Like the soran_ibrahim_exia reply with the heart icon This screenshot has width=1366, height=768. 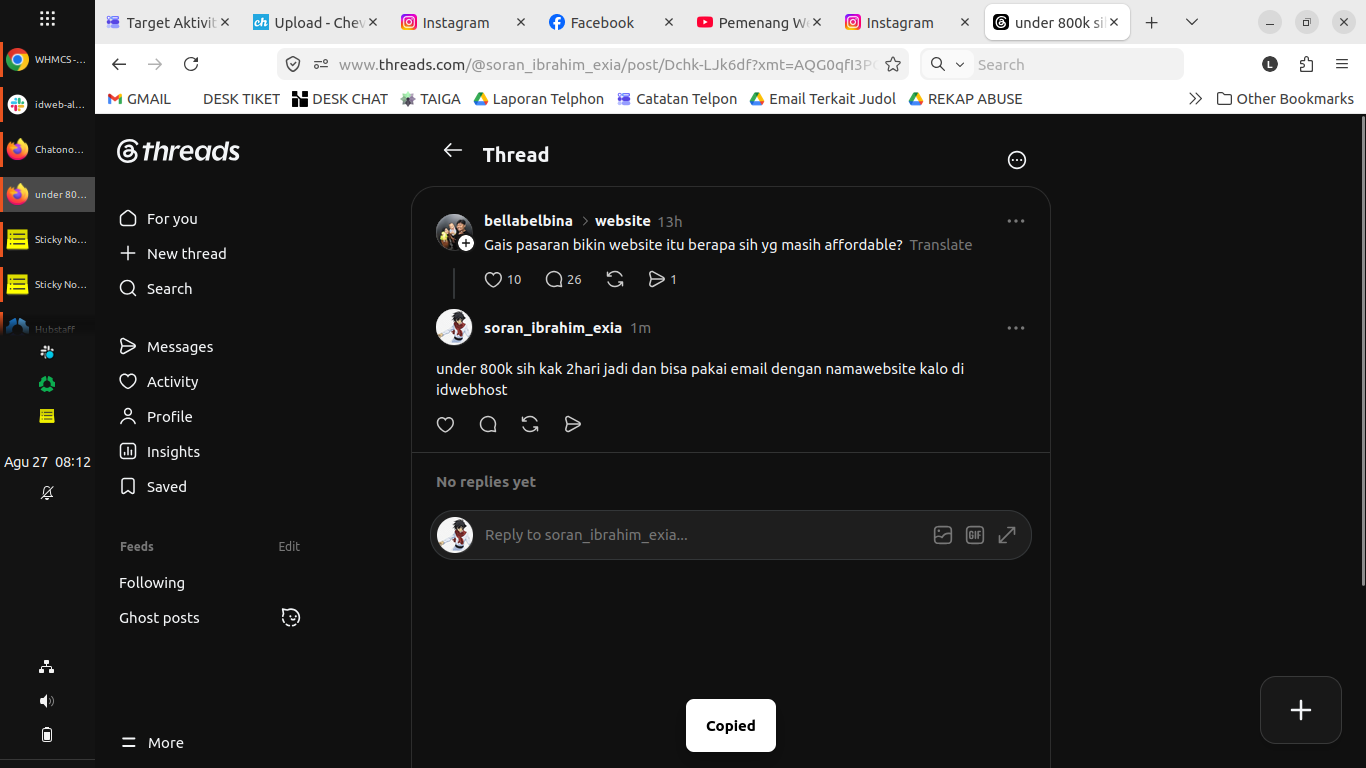click(446, 425)
